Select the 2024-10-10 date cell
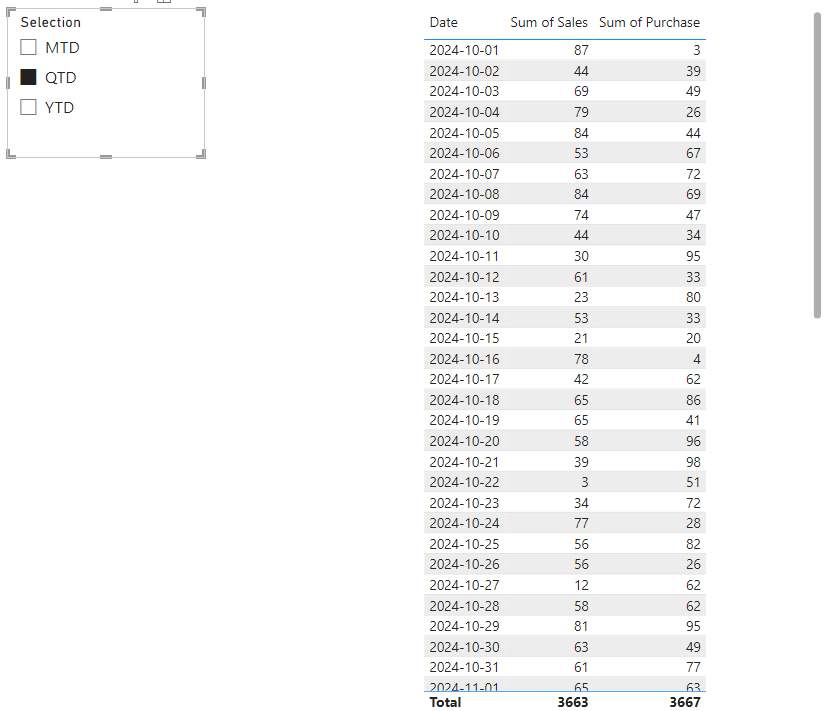 (464, 235)
